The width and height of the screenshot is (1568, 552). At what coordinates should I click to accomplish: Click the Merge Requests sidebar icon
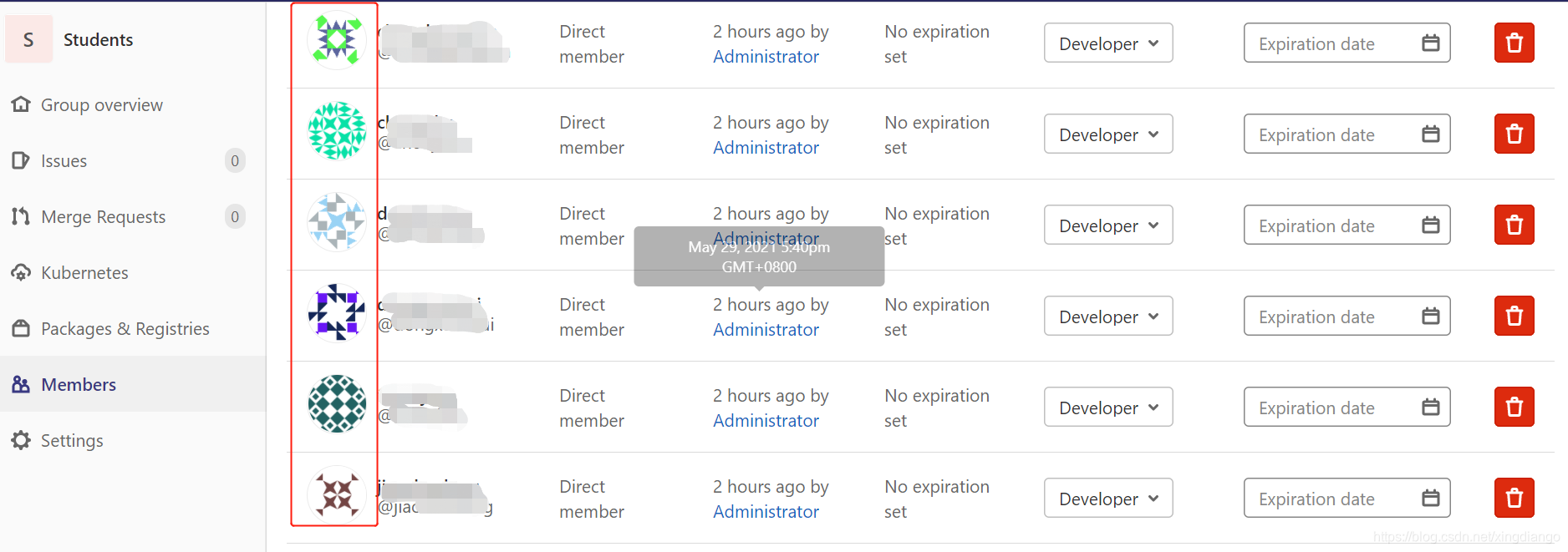coord(21,217)
